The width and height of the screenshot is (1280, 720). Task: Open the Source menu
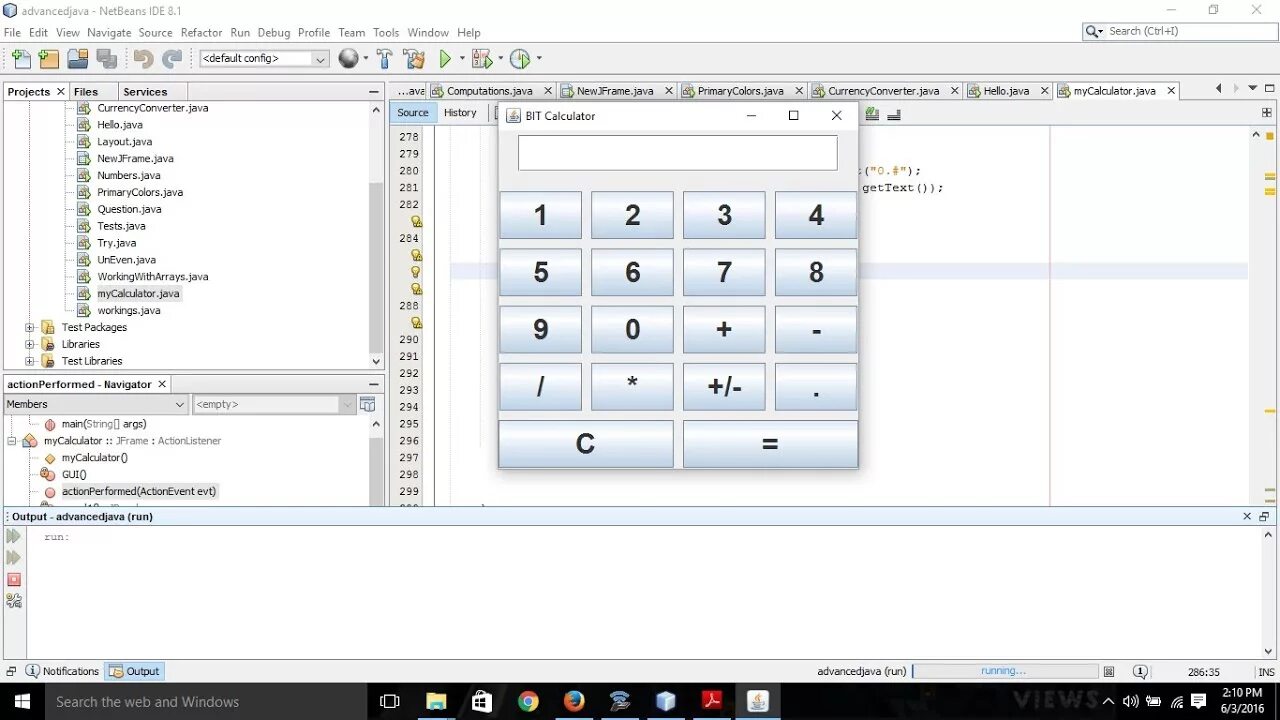(x=155, y=32)
